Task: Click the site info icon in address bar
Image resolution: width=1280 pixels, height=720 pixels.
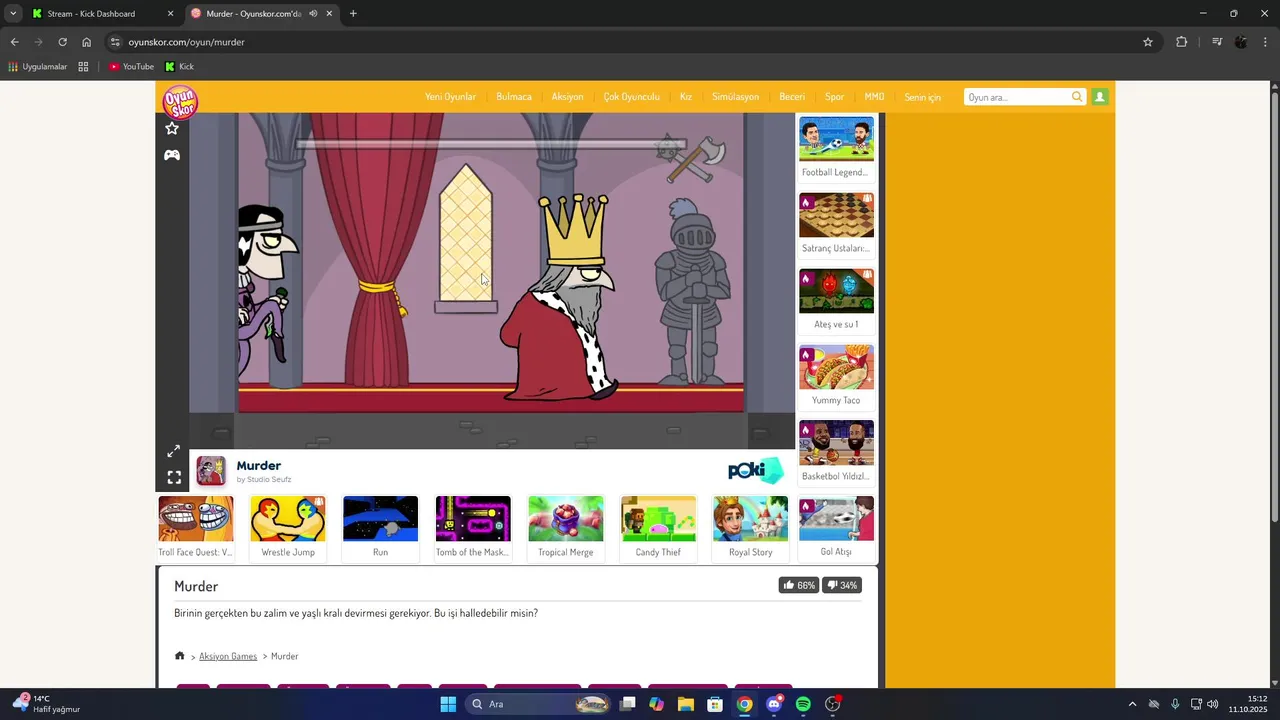Action: (115, 42)
